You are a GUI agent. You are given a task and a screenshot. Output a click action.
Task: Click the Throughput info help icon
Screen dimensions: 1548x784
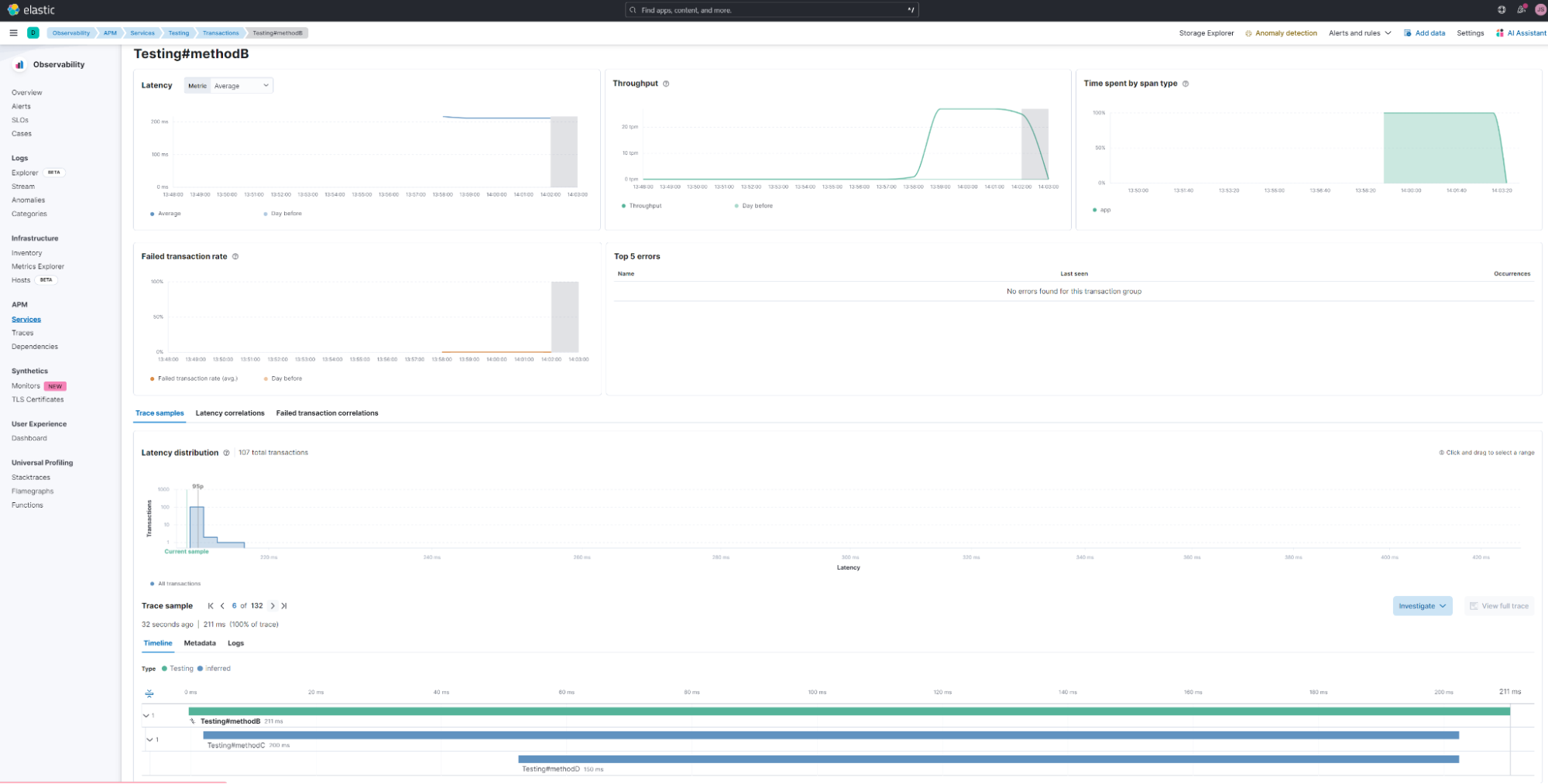click(x=666, y=84)
